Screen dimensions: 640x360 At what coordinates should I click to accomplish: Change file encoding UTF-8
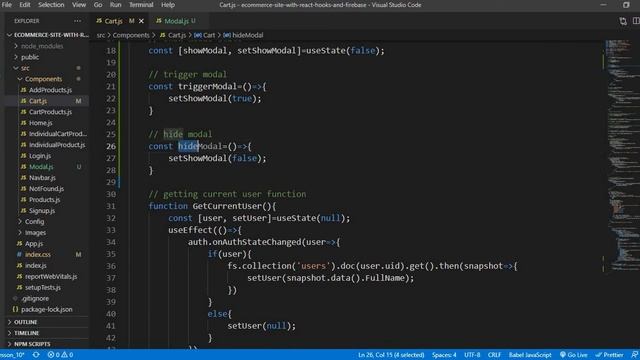point(472,355)
